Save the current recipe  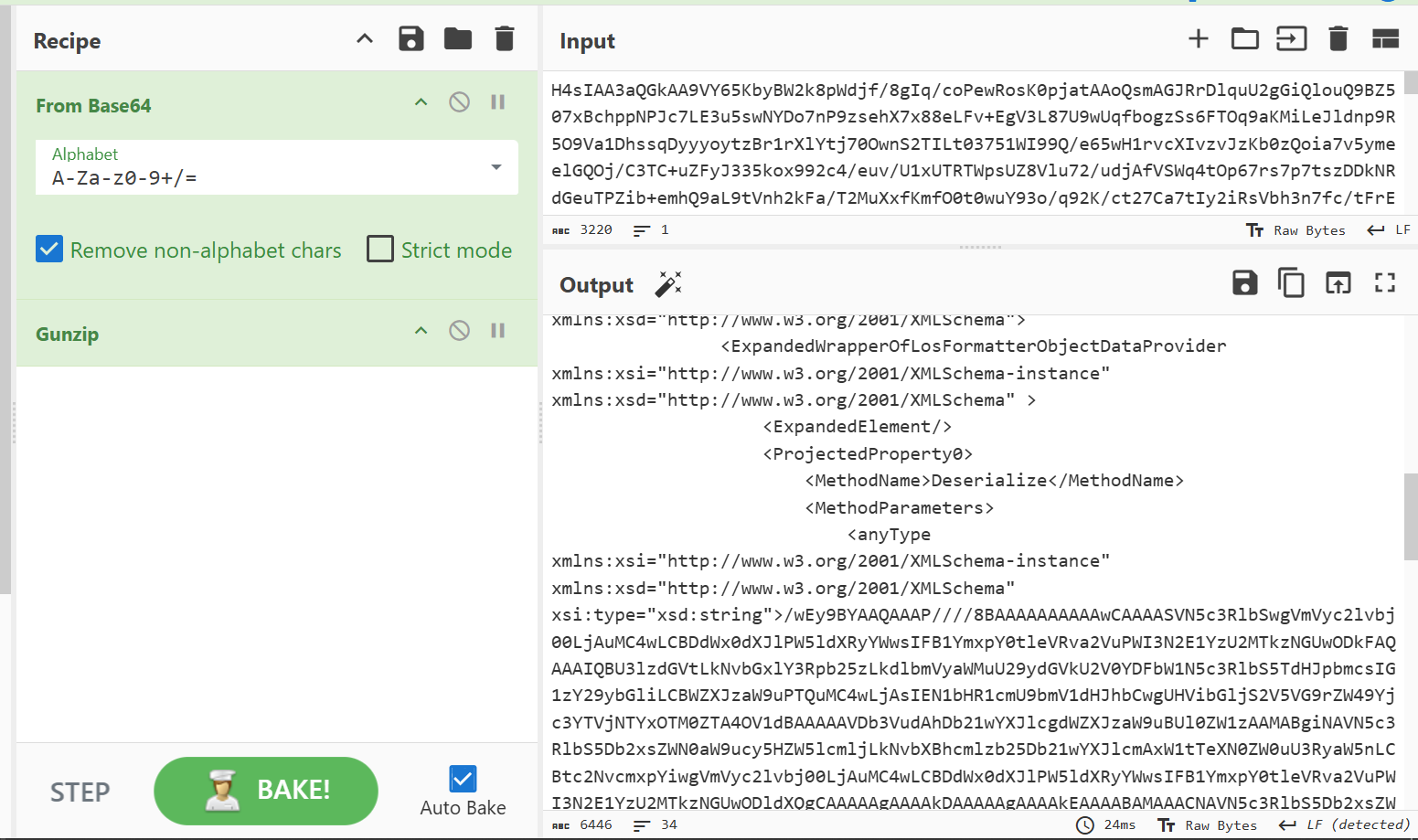click(x=411, y=39)
